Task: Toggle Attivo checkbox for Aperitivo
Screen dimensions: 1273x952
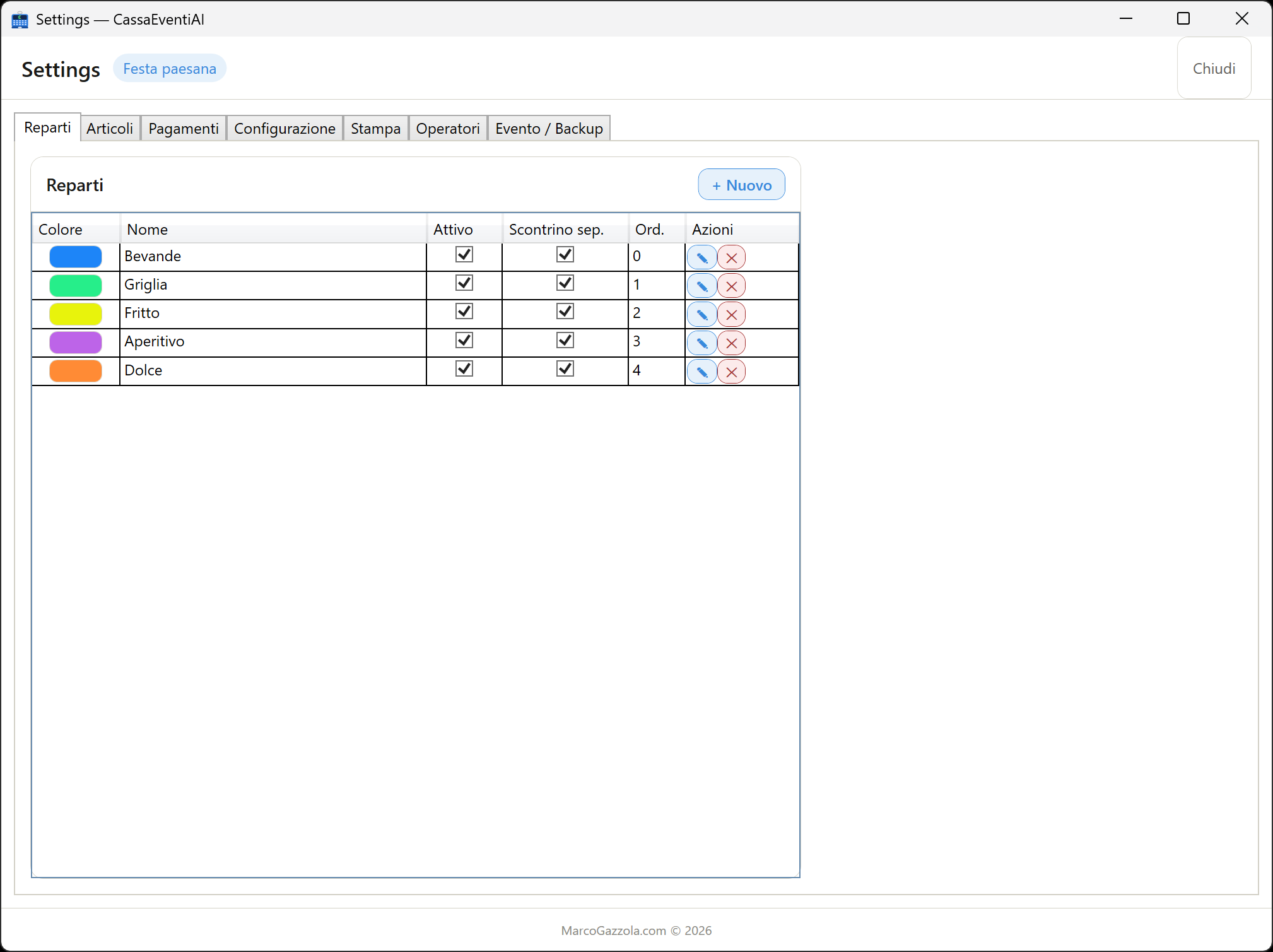Action: point(464,340)
